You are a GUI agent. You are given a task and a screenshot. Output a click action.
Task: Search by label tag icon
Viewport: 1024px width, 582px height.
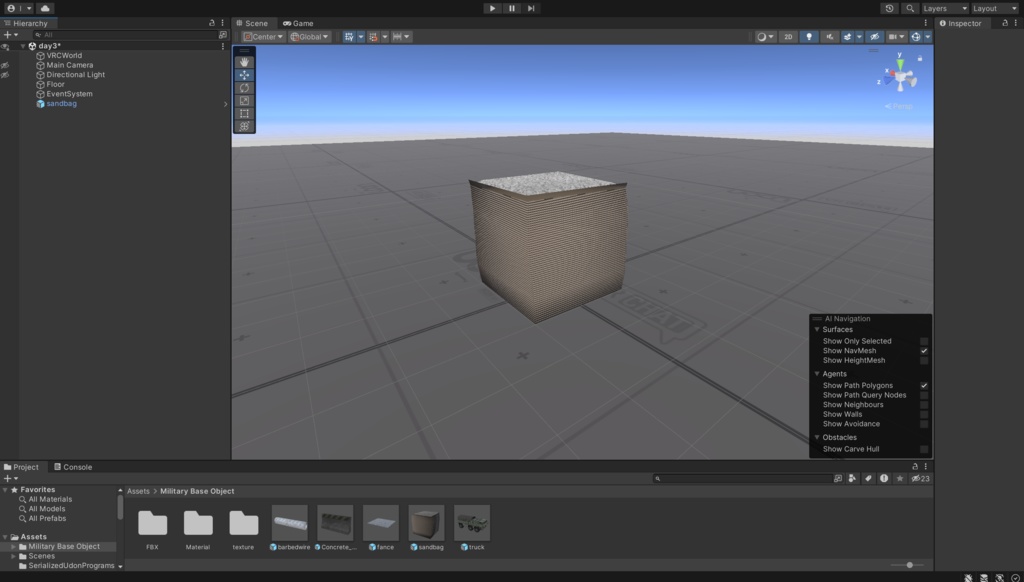(868, 479)
